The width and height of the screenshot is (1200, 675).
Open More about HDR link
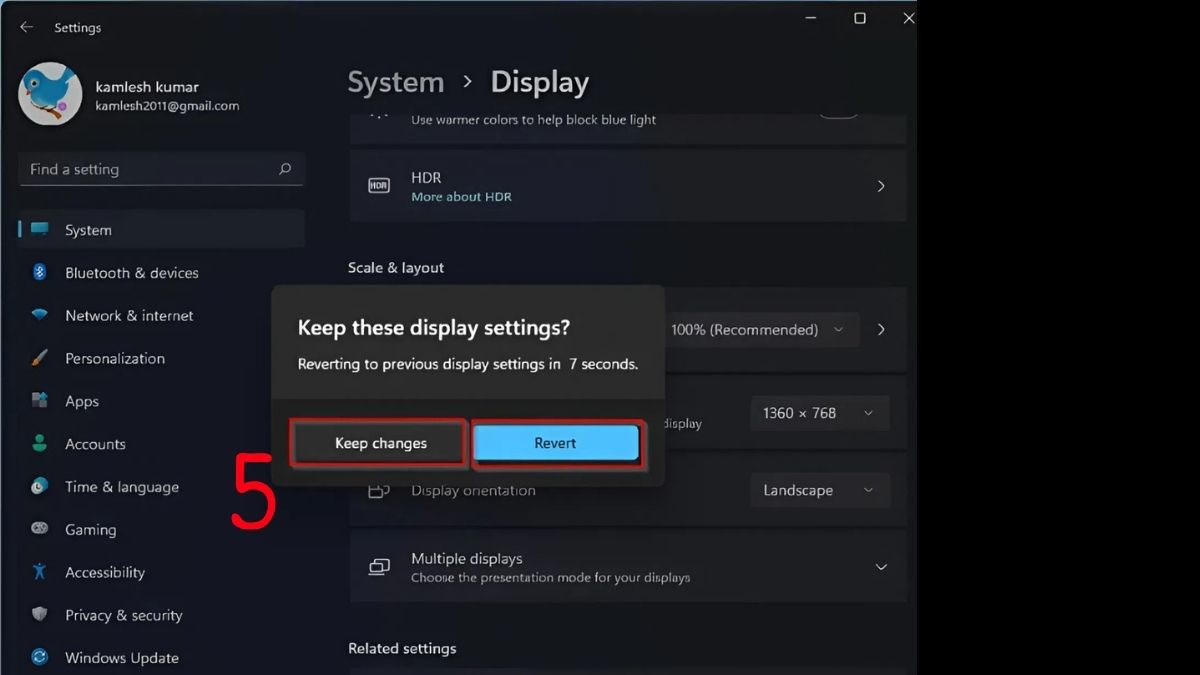tap(461, 197)
